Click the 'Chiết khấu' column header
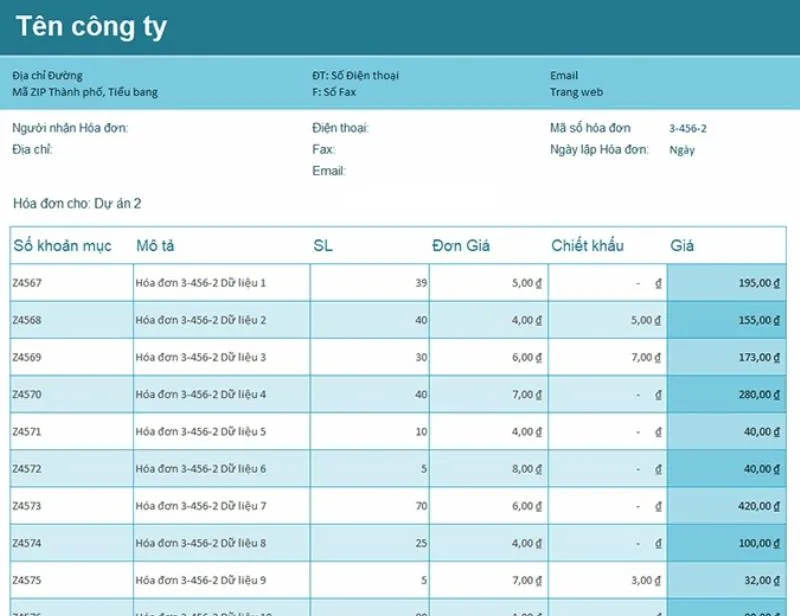 click(x=587, y=246)
